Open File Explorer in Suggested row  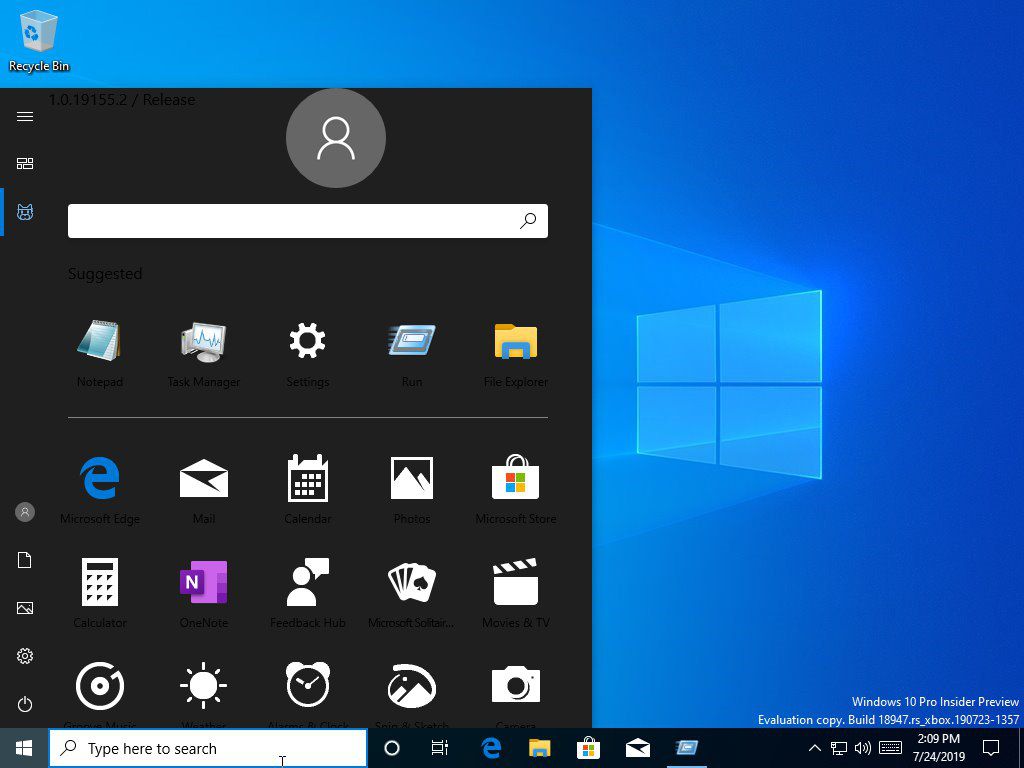click(x=515, y=353)
